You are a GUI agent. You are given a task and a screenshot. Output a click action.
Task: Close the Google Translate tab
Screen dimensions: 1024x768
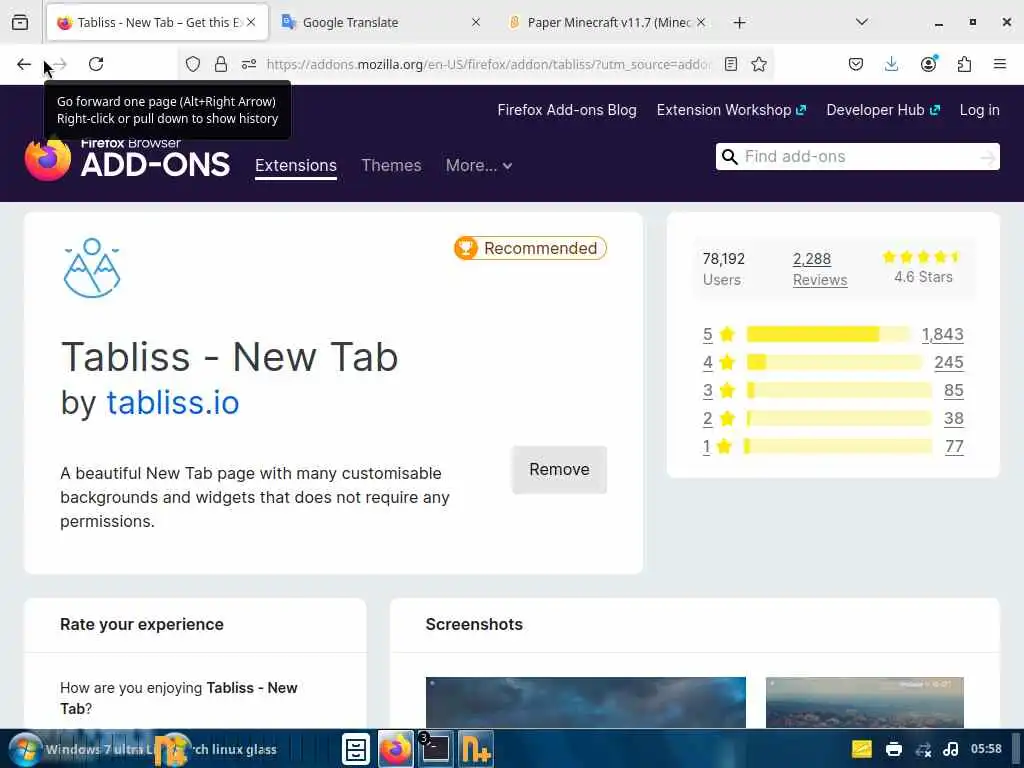[475, 22]
